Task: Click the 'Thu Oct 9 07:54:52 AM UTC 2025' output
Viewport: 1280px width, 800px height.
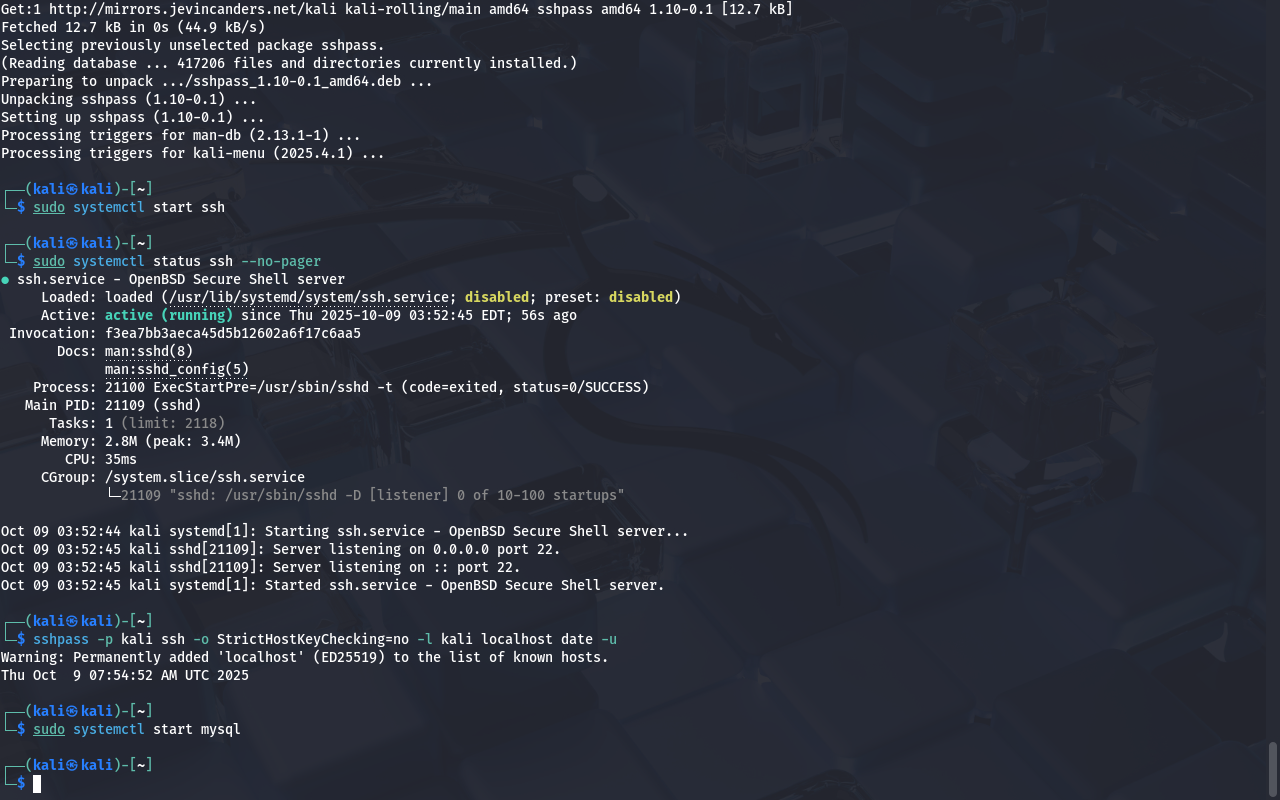Action: tap(125, 675)
